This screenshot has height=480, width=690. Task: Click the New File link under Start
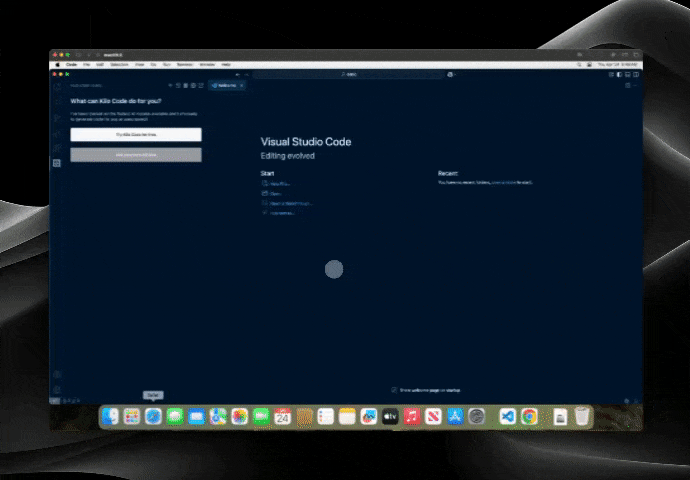point(275,184)
